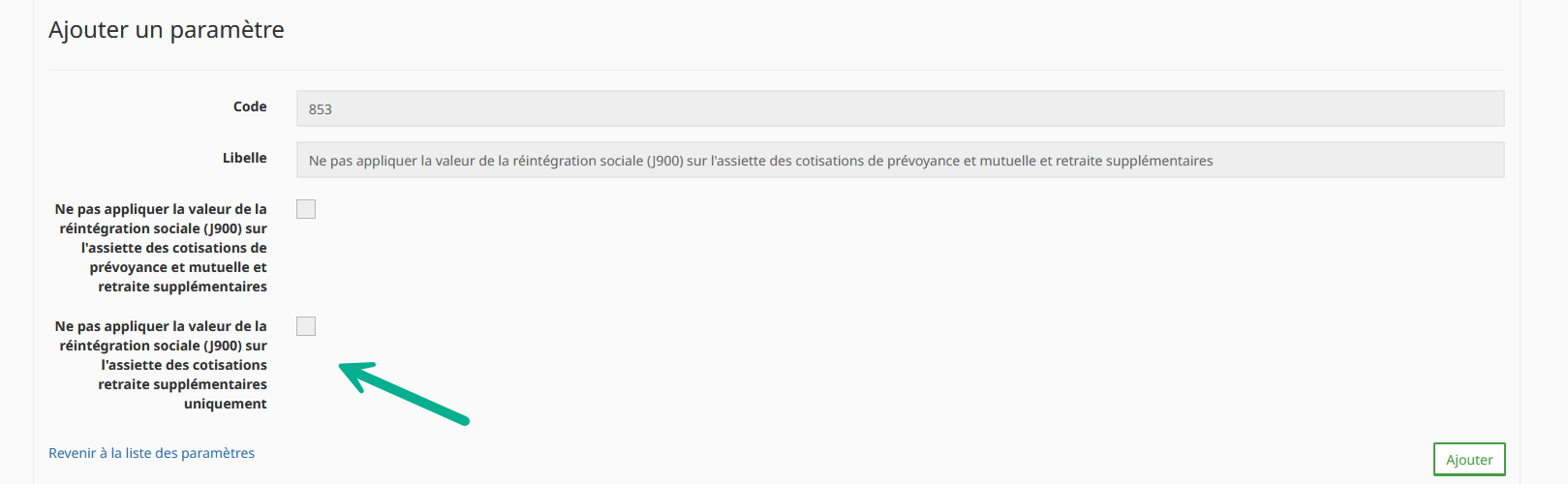Screen dimensions: 1568x484
Task: Click the Ajouter un paramètre heading
Action: pyautogui.click(x=167, y=30)
